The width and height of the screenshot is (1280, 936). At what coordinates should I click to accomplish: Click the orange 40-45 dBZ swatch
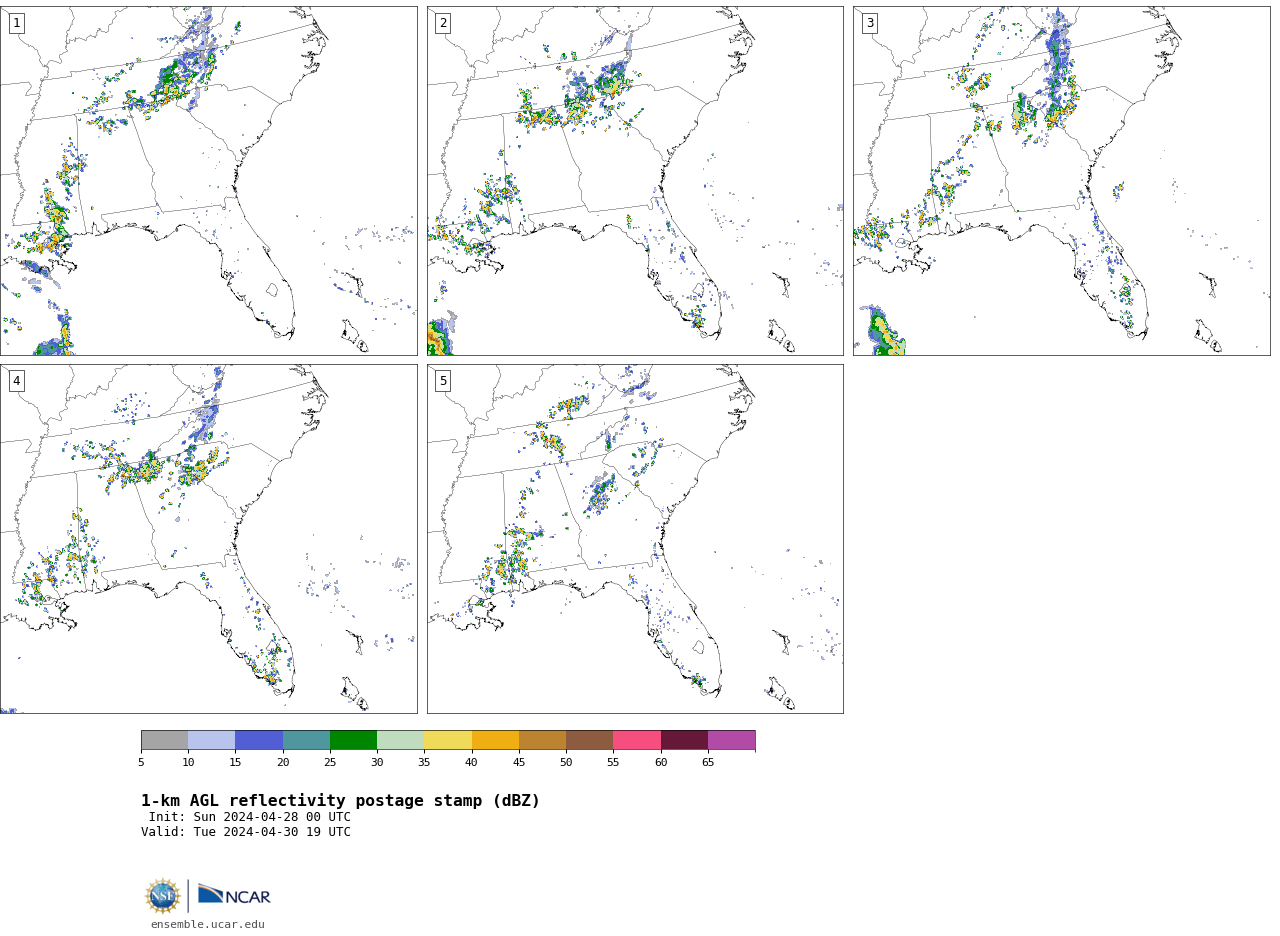[x=495, y=740]
